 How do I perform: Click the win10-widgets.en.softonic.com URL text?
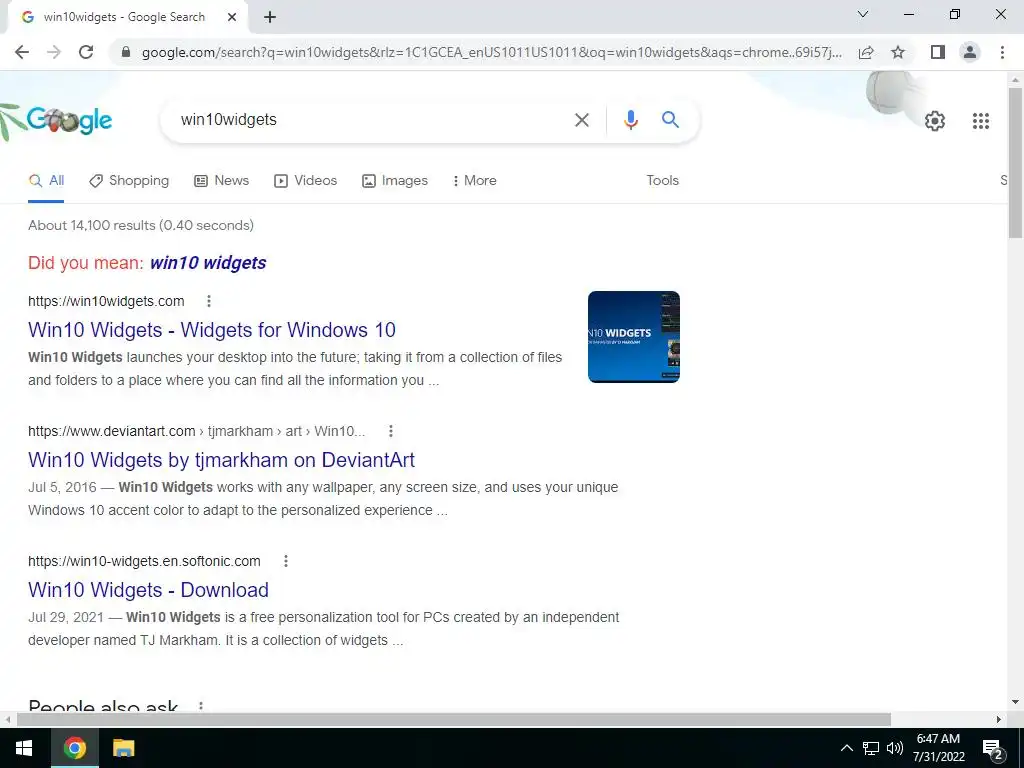144,561
